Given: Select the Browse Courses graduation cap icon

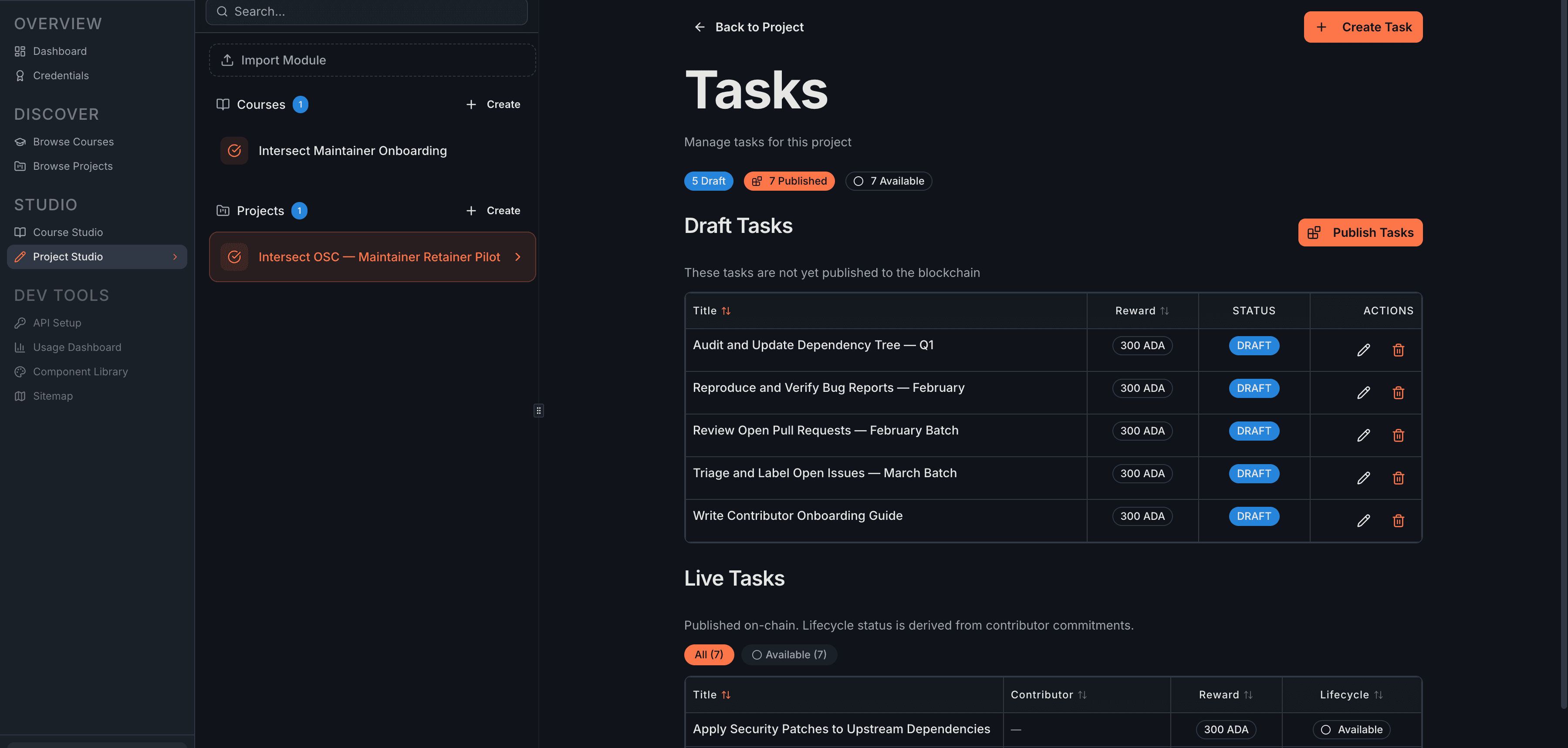Looking at the screenshot, I should [x=20, y=141].
